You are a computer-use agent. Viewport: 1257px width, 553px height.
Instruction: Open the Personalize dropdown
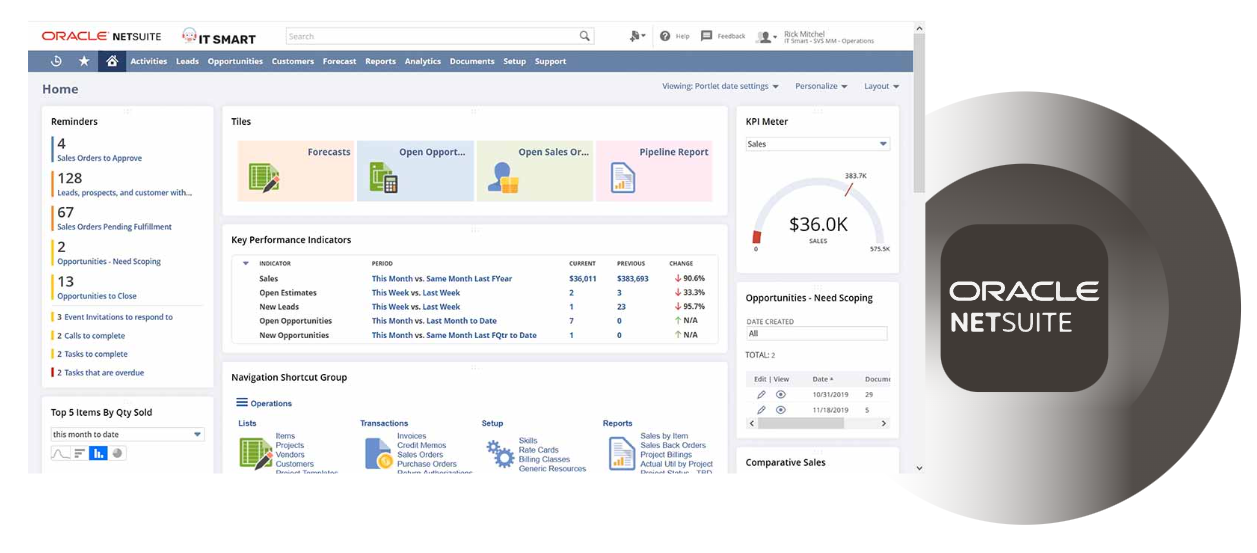click(821, 86)
